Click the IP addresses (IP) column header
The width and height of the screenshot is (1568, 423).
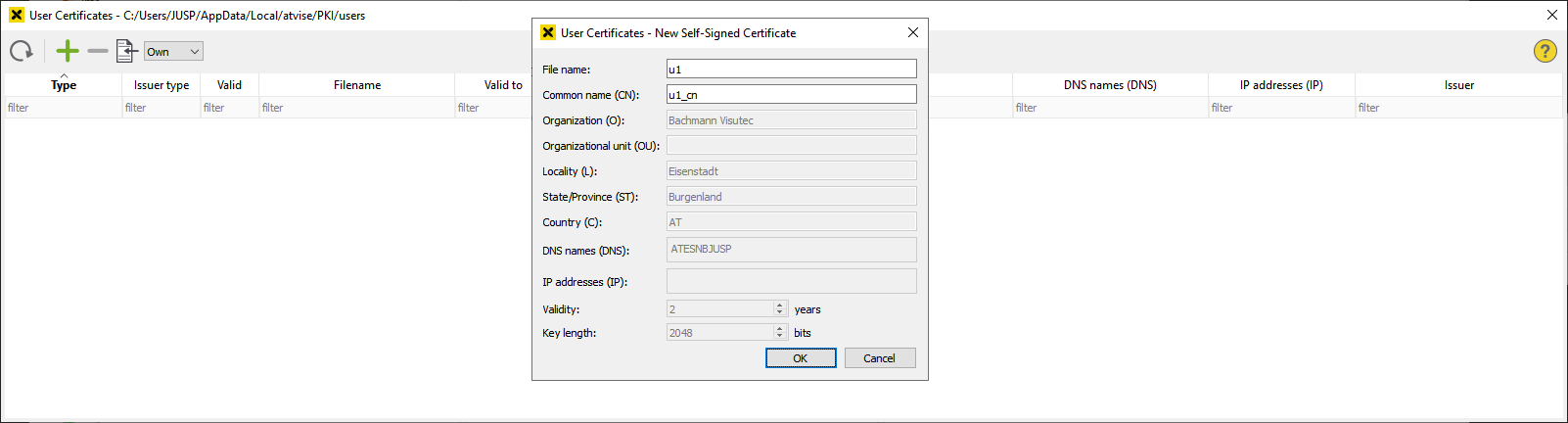click(x=1281, y=85)
